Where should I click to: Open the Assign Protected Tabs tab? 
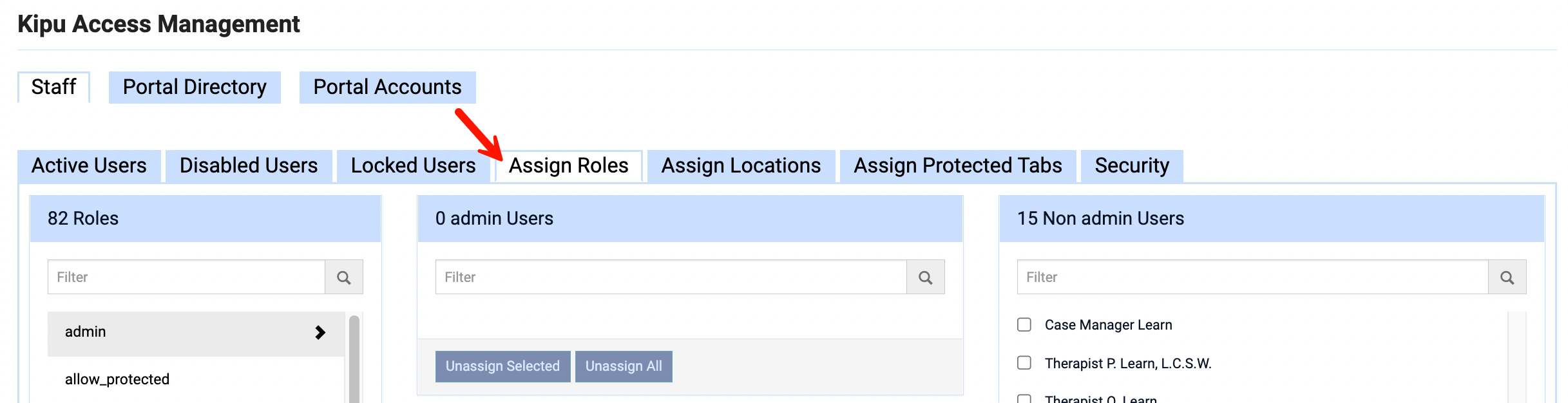[x=957, y=165]
